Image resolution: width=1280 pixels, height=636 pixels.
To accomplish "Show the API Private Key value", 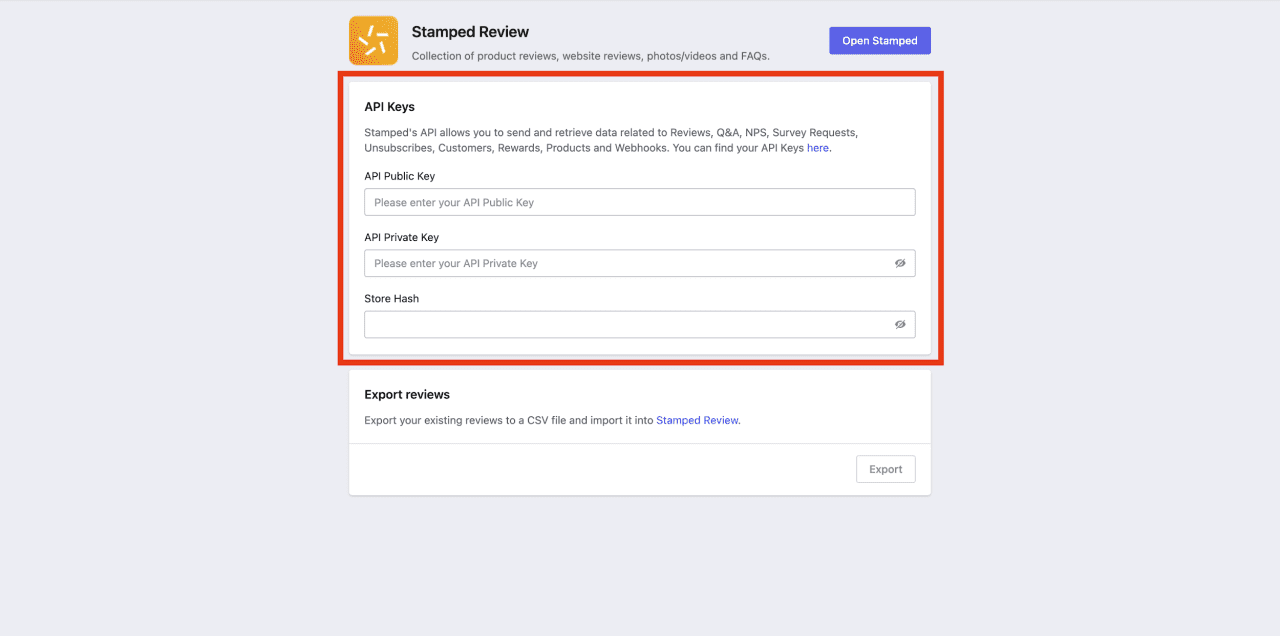I will [900, 263].
